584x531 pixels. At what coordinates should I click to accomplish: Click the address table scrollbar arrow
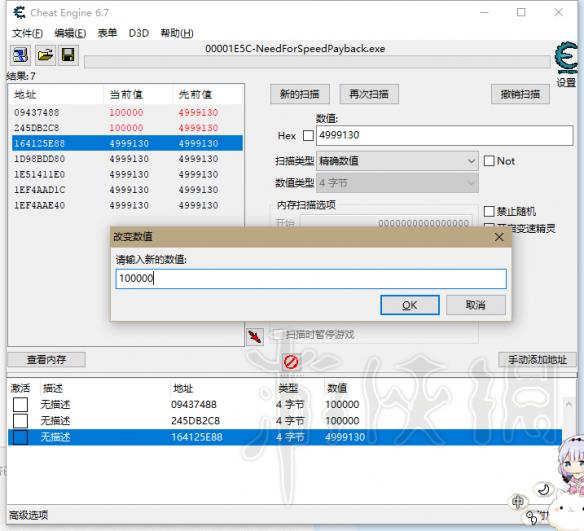568,404
